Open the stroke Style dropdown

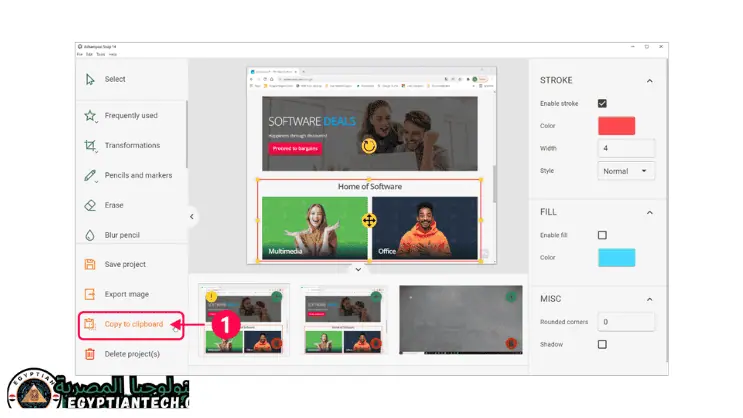(626, 171)
